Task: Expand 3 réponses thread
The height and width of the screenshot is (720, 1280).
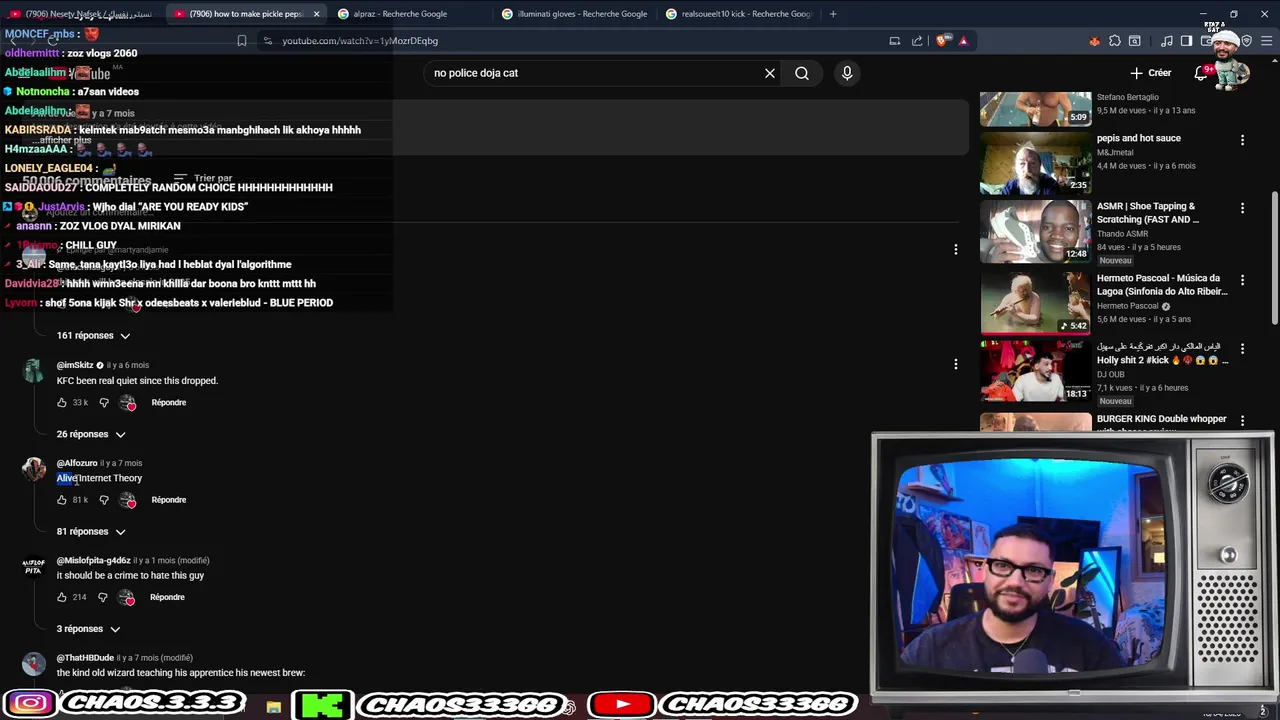Action: 88,629
